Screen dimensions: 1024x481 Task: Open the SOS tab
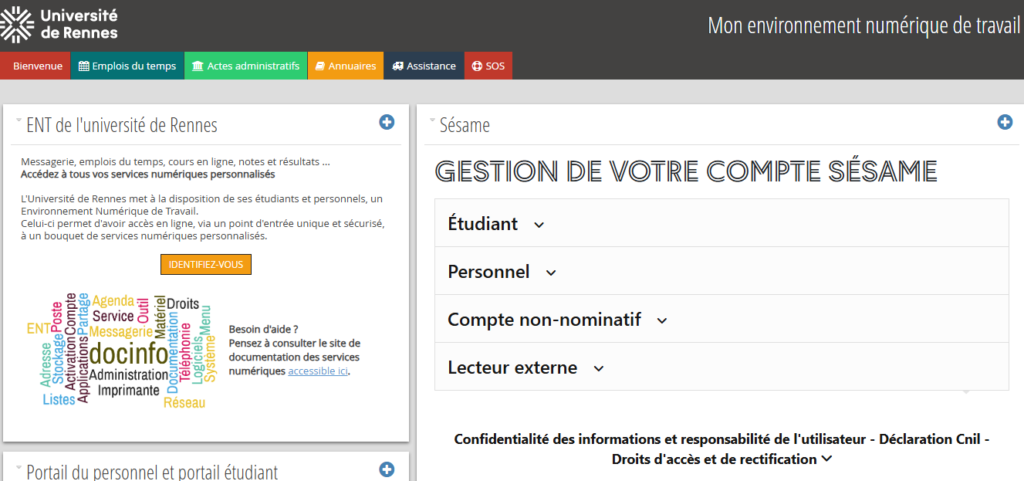pyautogui.click(x=488, y=66)
